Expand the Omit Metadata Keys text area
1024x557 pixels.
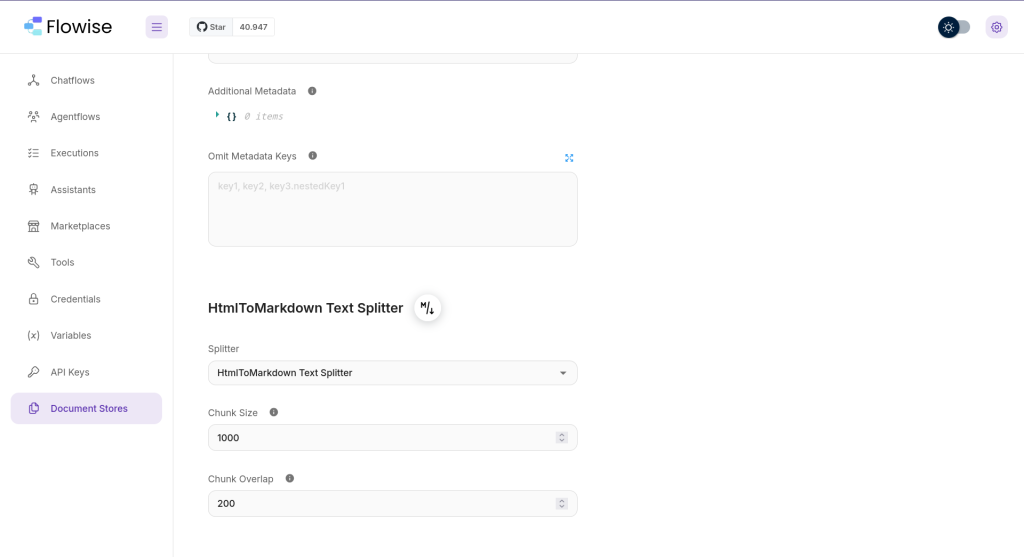(569, 158)
